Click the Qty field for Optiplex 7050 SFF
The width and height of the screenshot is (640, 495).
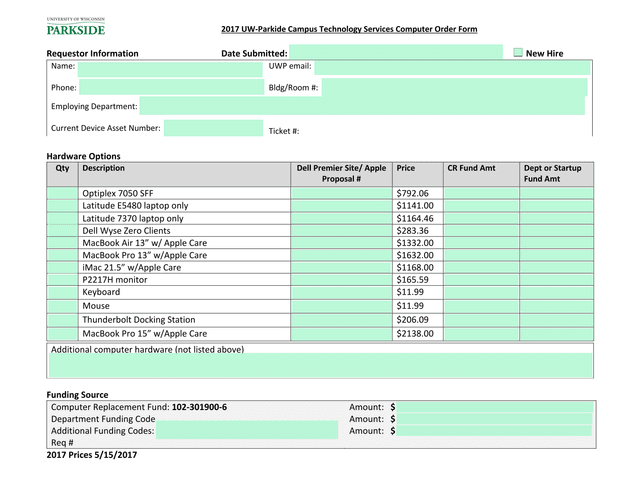(x=62, y=193)
